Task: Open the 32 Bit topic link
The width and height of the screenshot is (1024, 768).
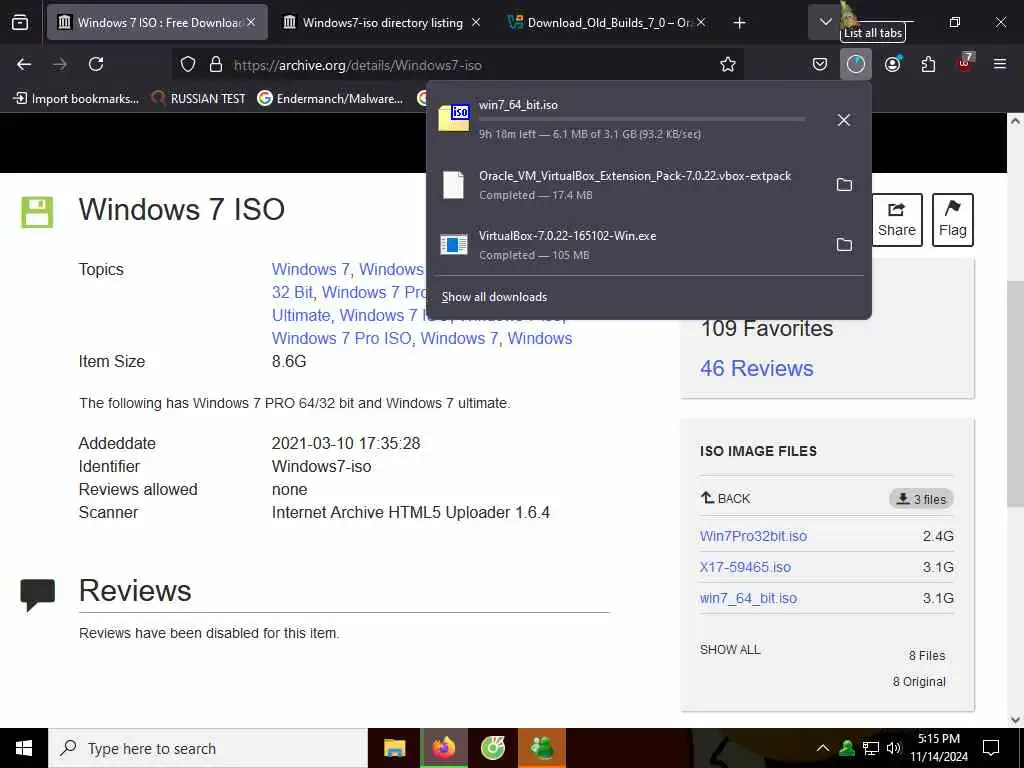Action: coord(292,292)
